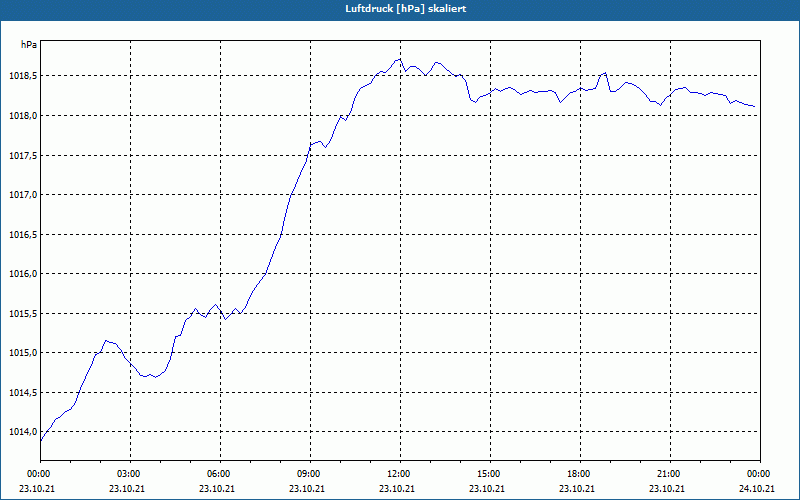Click the 1016,5 y-axis label
This screenshot has height=500, width=800.
pos(21,235)
